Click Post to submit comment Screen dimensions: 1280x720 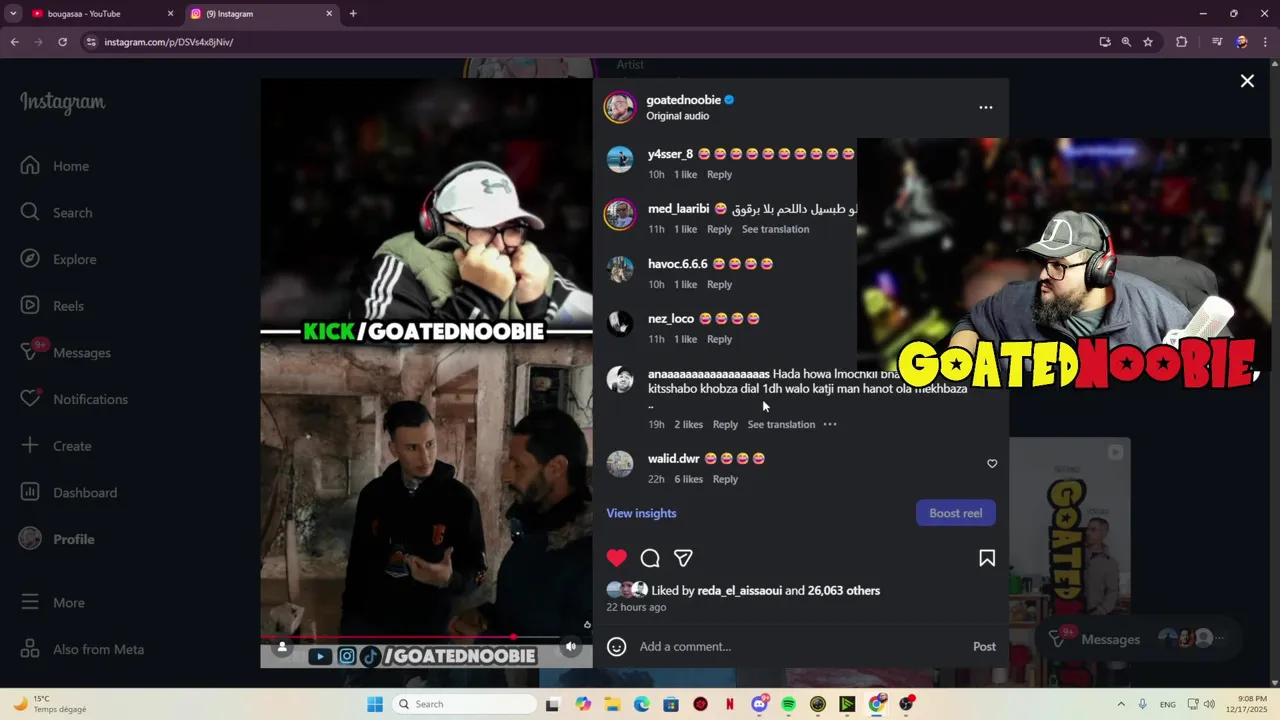tap(984, 647)
